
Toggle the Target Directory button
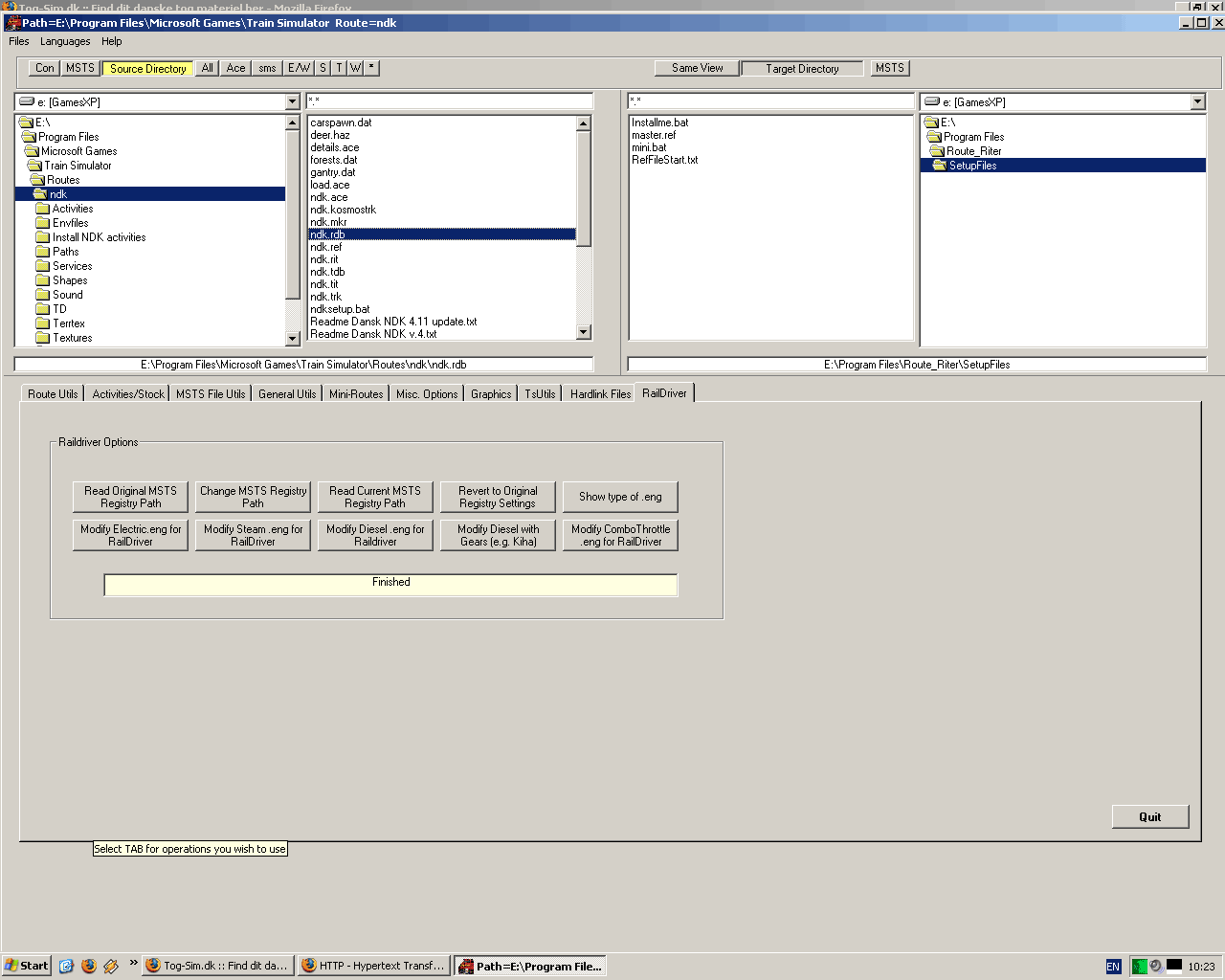[802, 68]
